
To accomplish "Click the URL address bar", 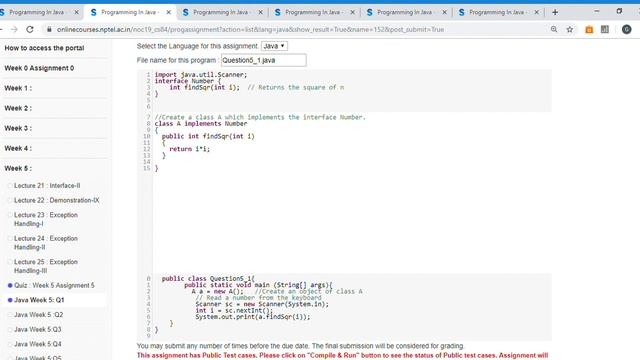I will pos(250,29).
